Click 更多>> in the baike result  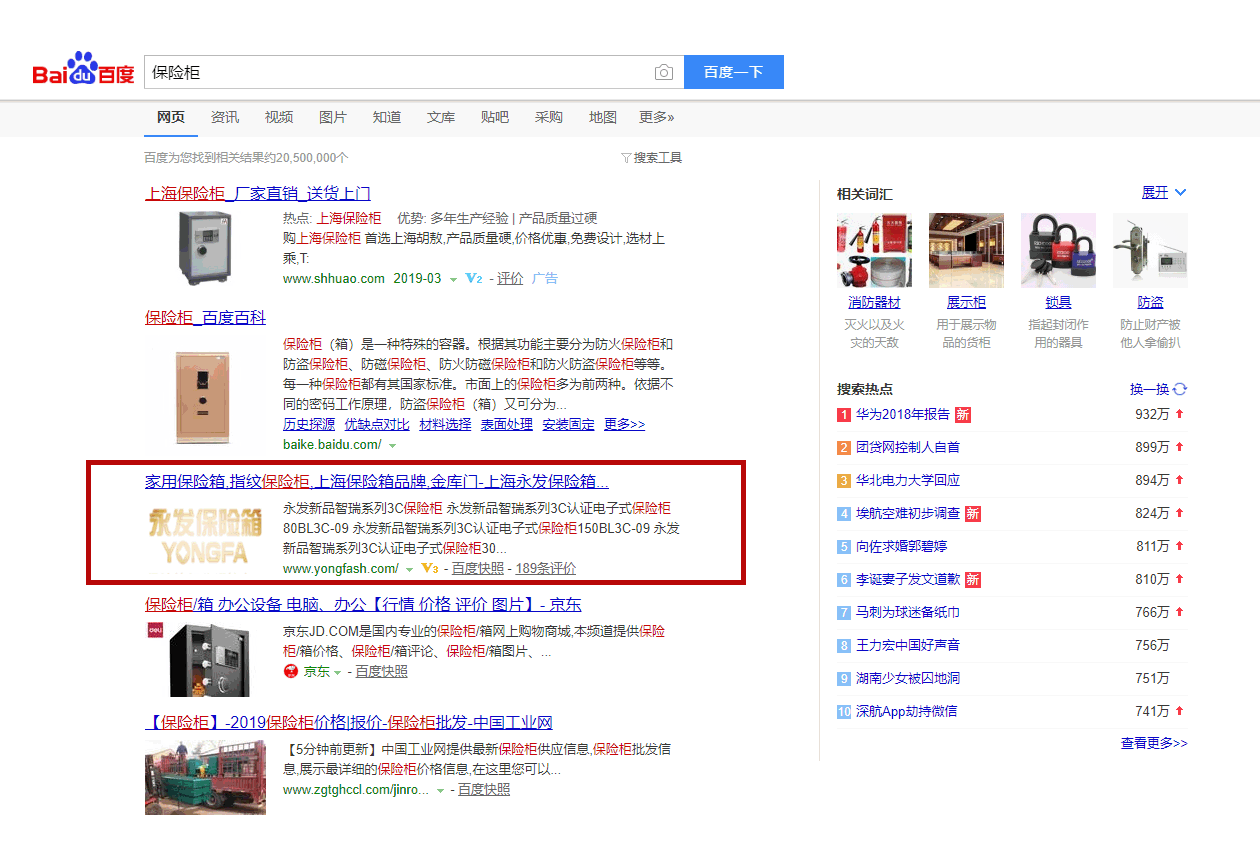(624, 424)
